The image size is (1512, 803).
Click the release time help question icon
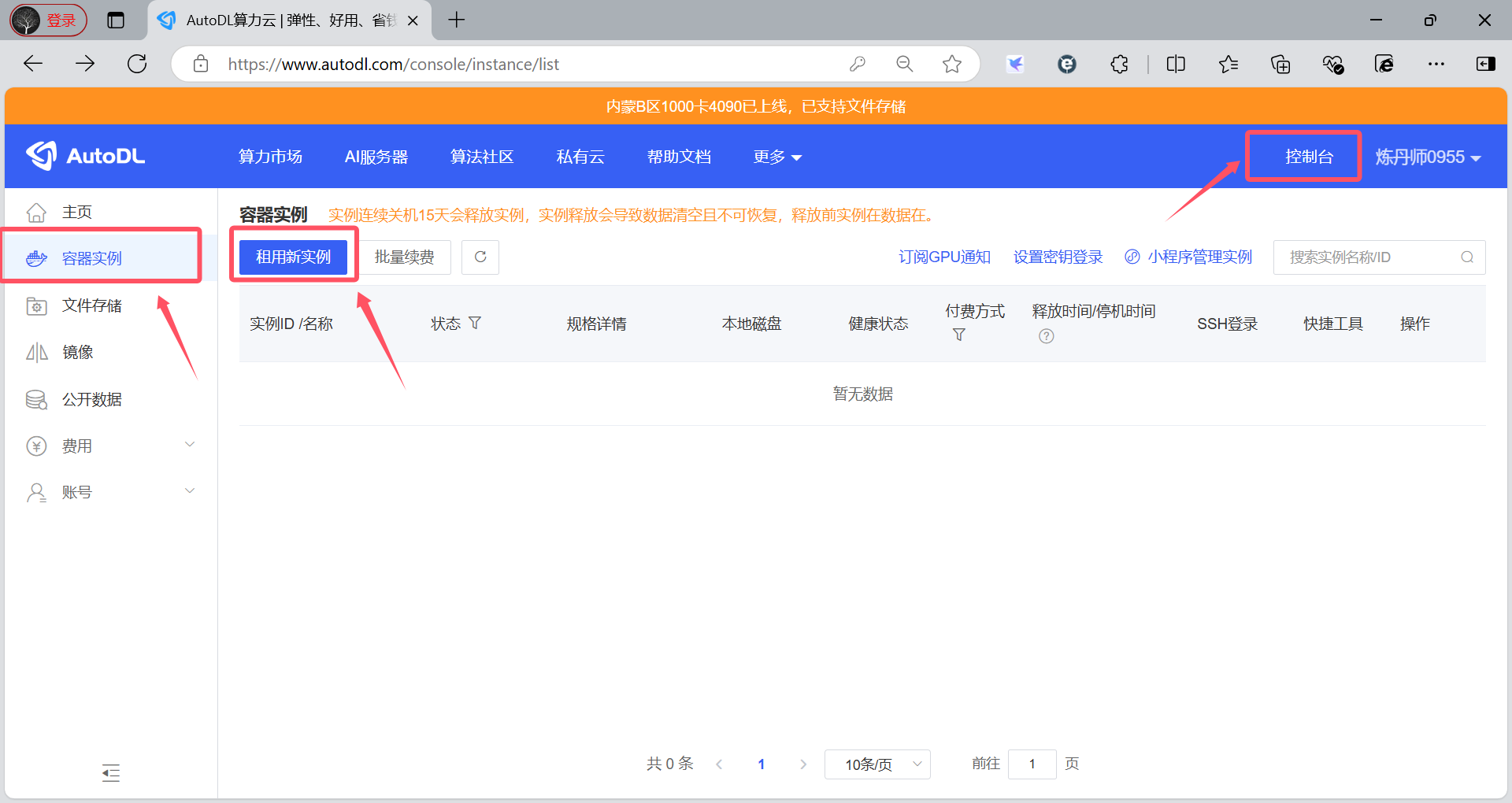[x=1046, y=336]
